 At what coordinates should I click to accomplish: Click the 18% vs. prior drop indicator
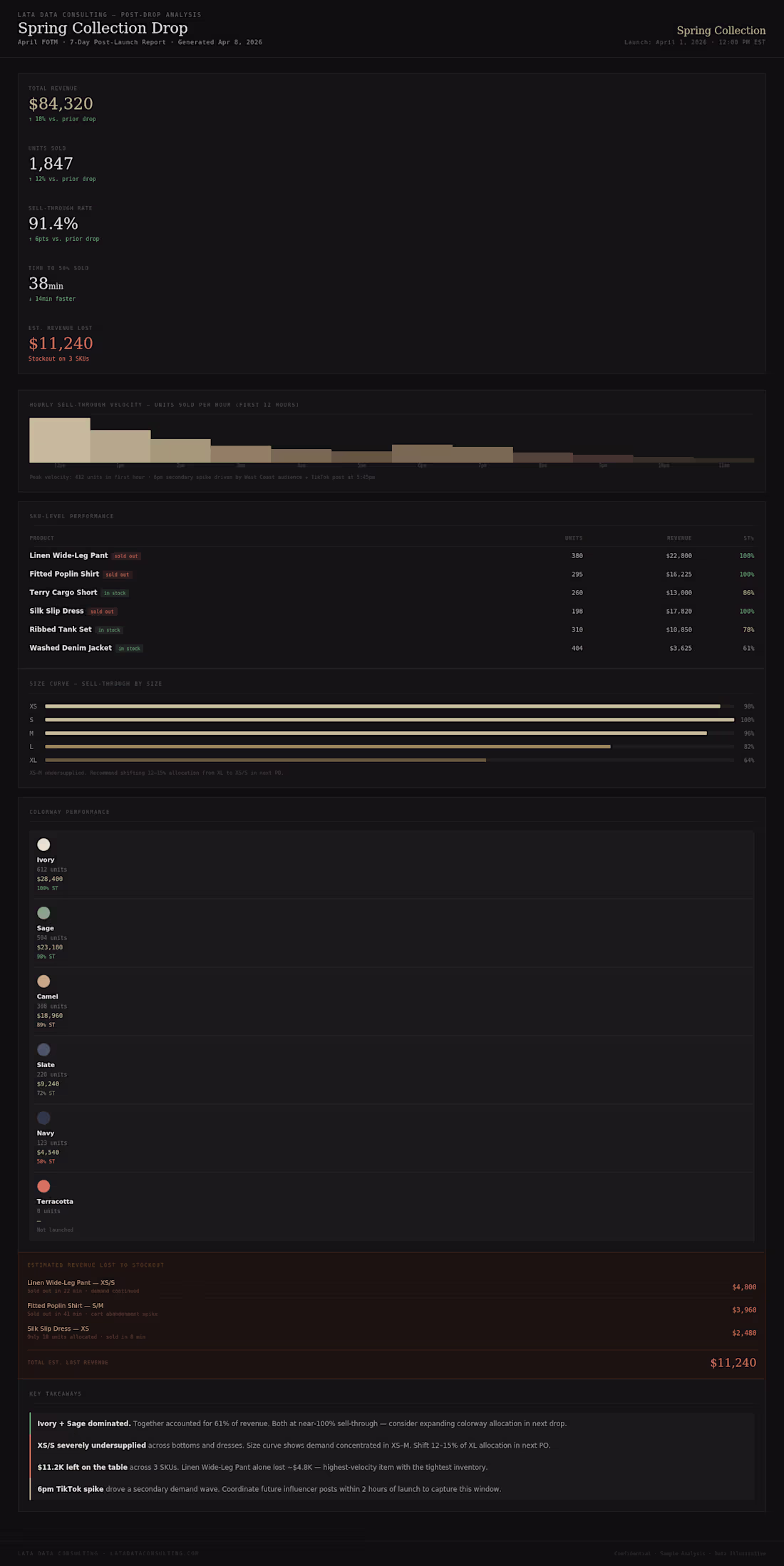62,119
